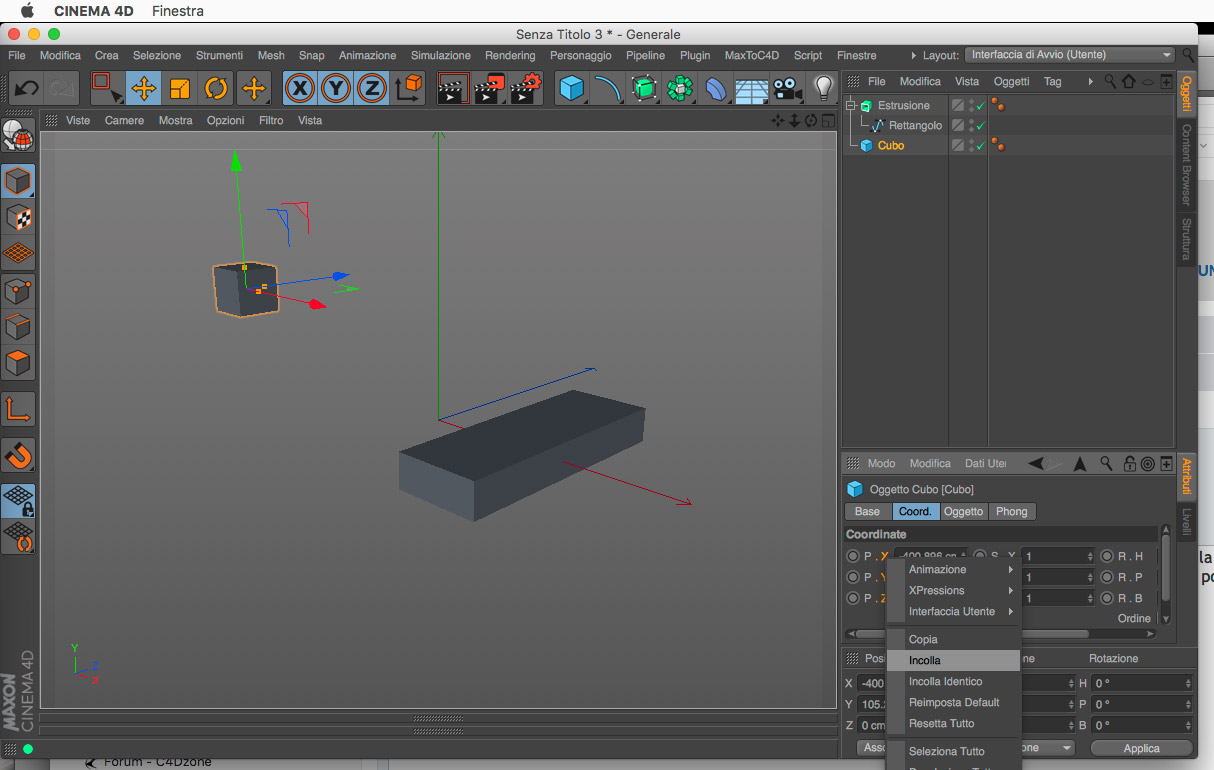Open CINEMA 4D macOS menu

pyautogui.click(x=95, y=11)
